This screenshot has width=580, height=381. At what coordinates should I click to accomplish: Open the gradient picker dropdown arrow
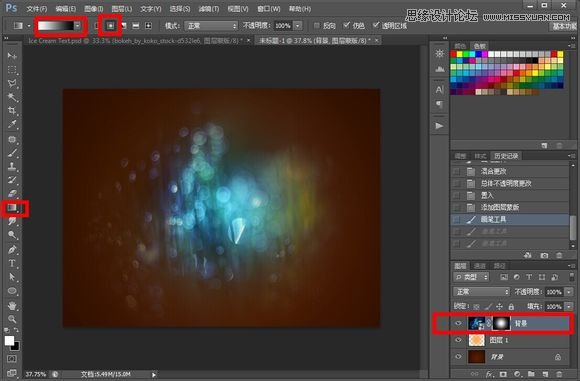click(77, 26)
